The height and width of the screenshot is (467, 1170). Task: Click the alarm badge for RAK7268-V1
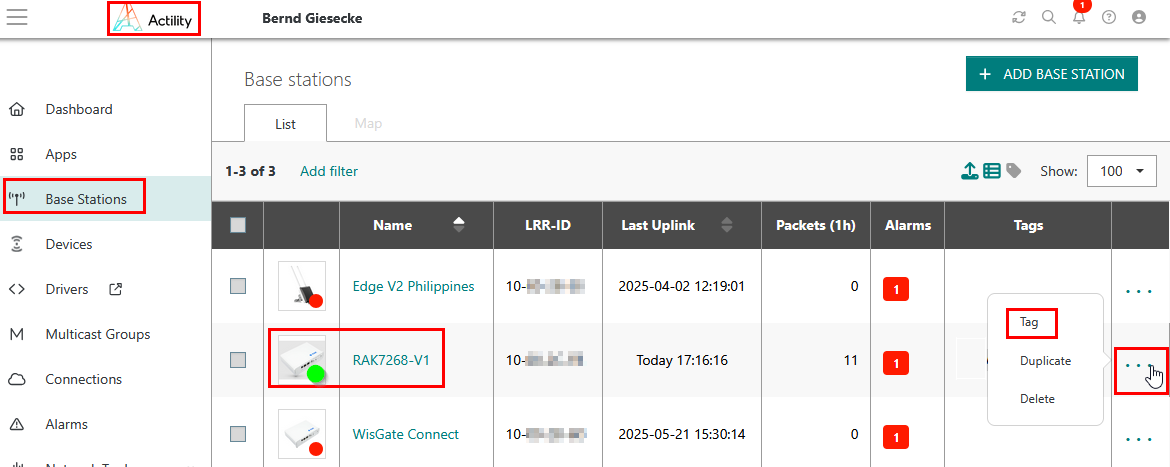coord(895,363)
